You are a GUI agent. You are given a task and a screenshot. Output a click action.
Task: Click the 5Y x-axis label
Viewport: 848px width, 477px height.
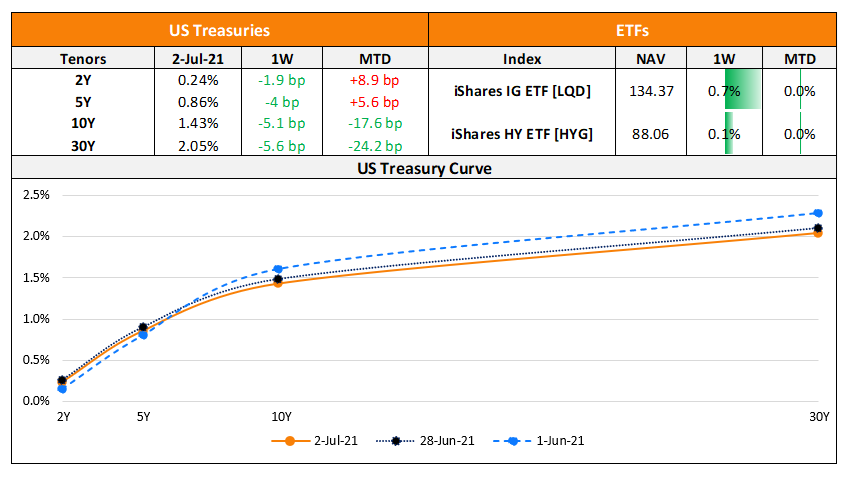pos(144,415)
